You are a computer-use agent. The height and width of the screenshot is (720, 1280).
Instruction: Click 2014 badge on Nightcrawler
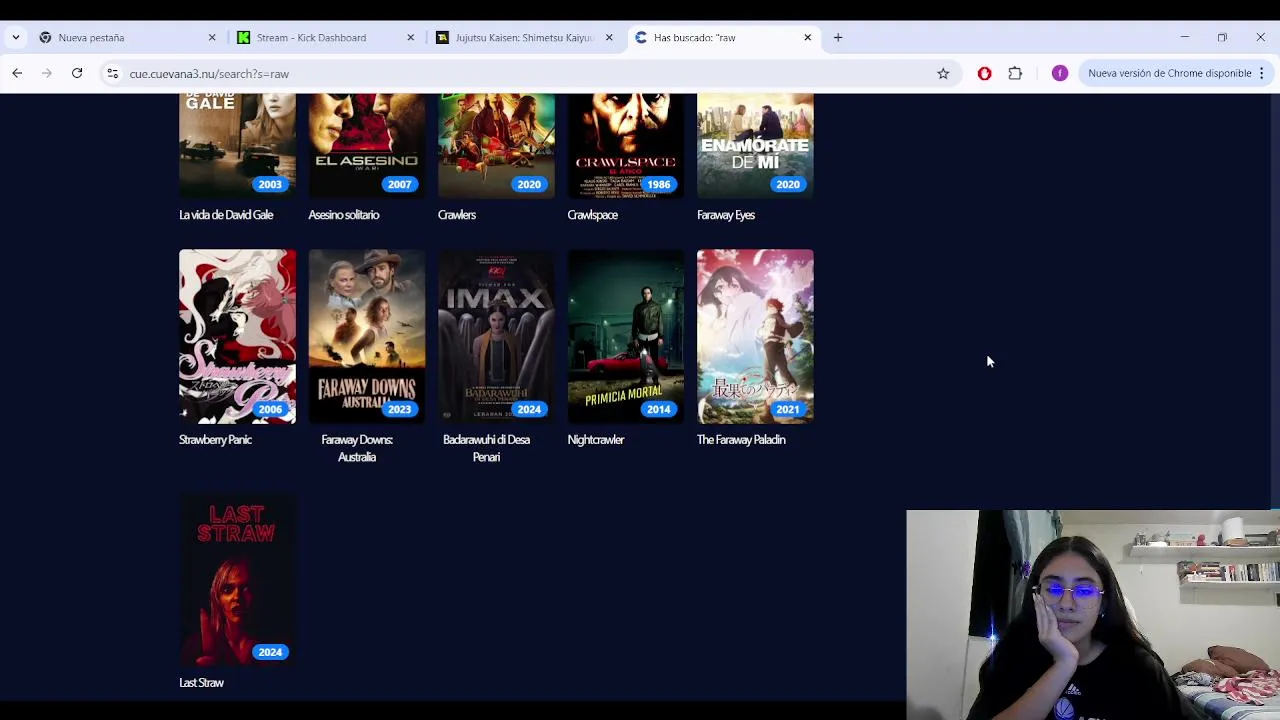point(658,409)
